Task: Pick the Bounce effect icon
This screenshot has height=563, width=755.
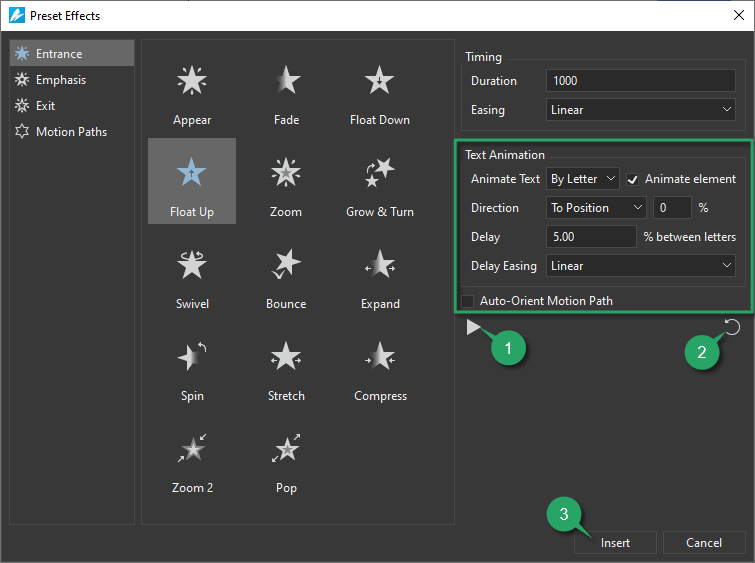Action: (x=286, y=266)
